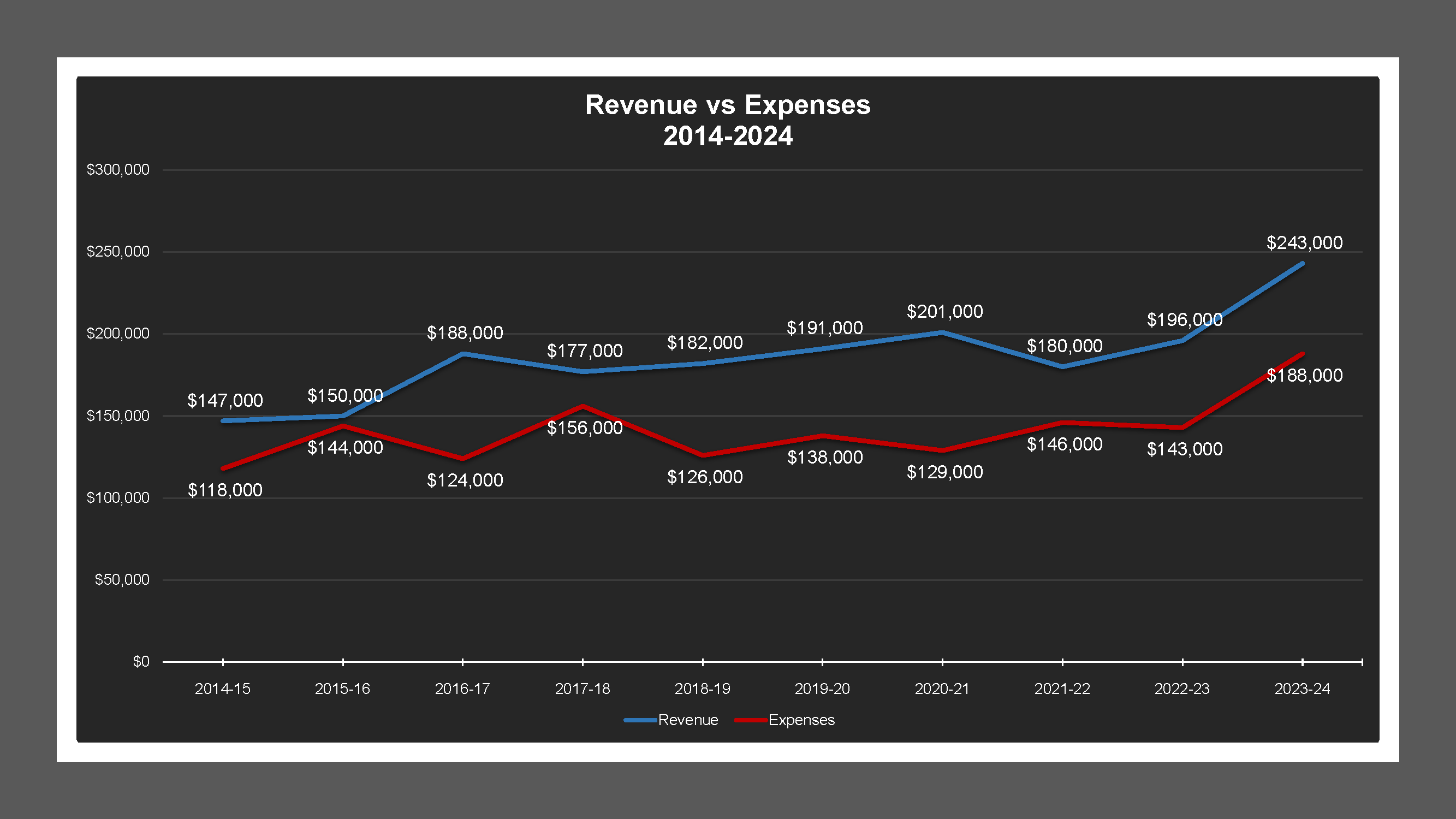Select the $188,000 revenue label for 2016-17
1456x819 pixels.
click(465, 333)
